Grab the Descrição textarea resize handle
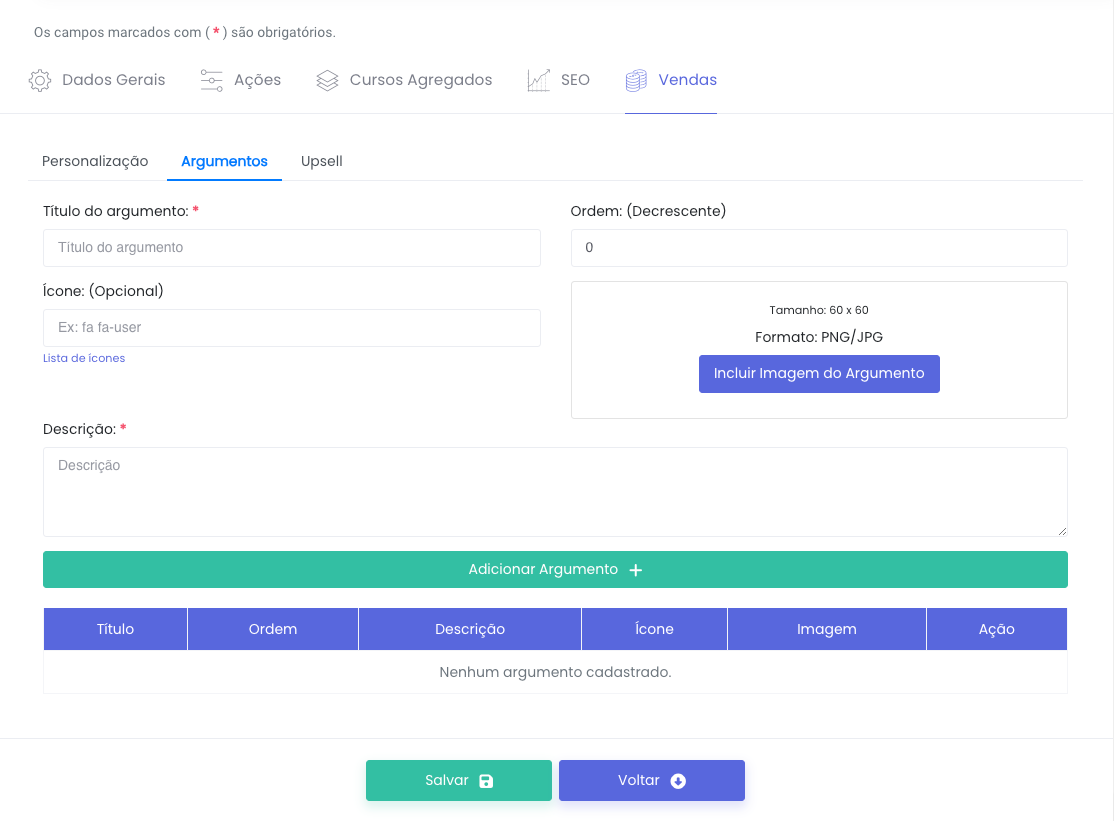Viewport: 1114px width, 821px height. point(1062,531)
